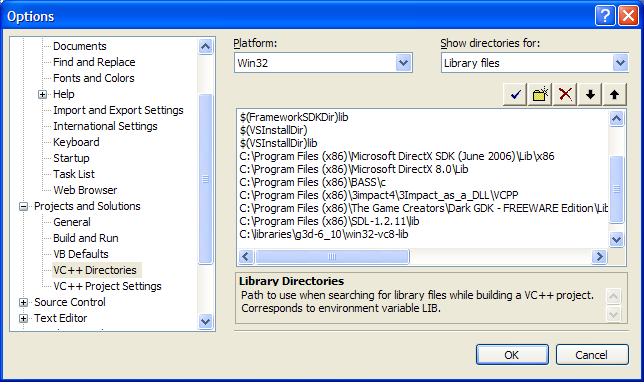Click the options tree vertical scrollbar thumb
The width and height of the screenshot is (644, 382).
tap(205, 179)
